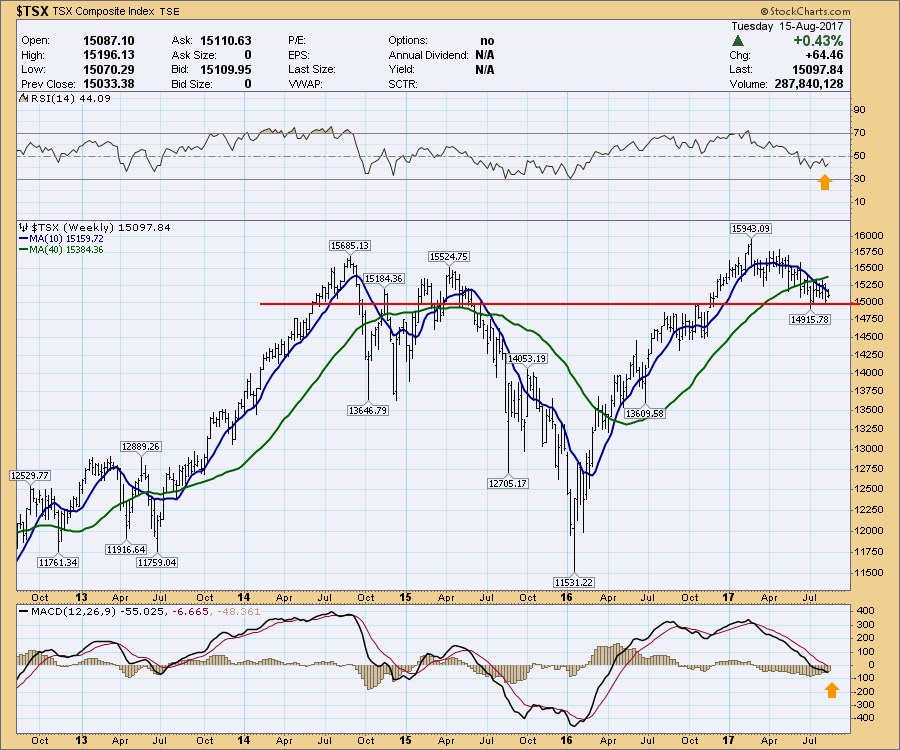Click the Open value 15087.10
900x750 pixels.
click(108, 41)
